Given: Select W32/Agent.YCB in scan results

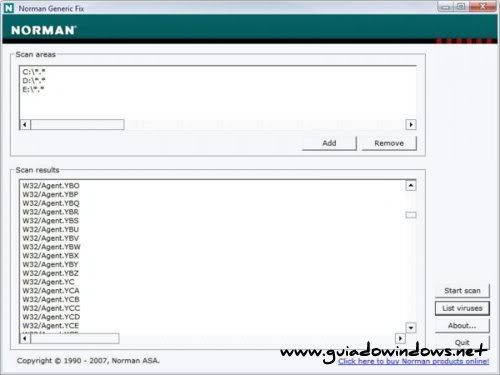Looking at the screenshot, I should [51, 299].
